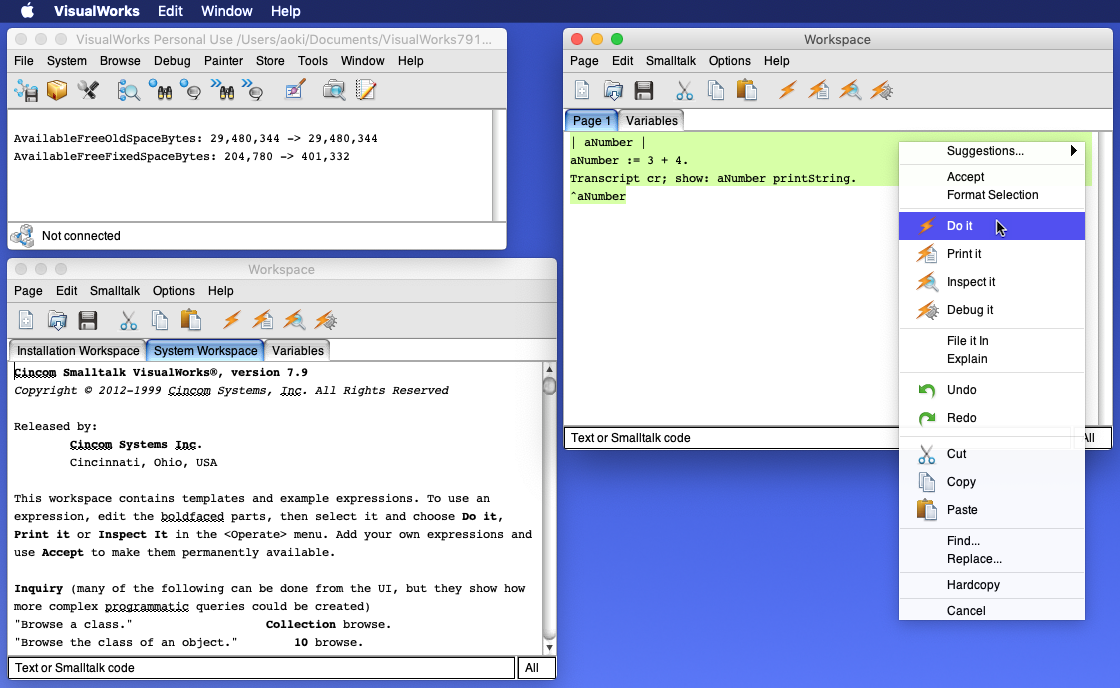1120x688 pixels.
Task: Click the Text or Smalltalk code field in System Workspace window
Action: click(261, 668)
